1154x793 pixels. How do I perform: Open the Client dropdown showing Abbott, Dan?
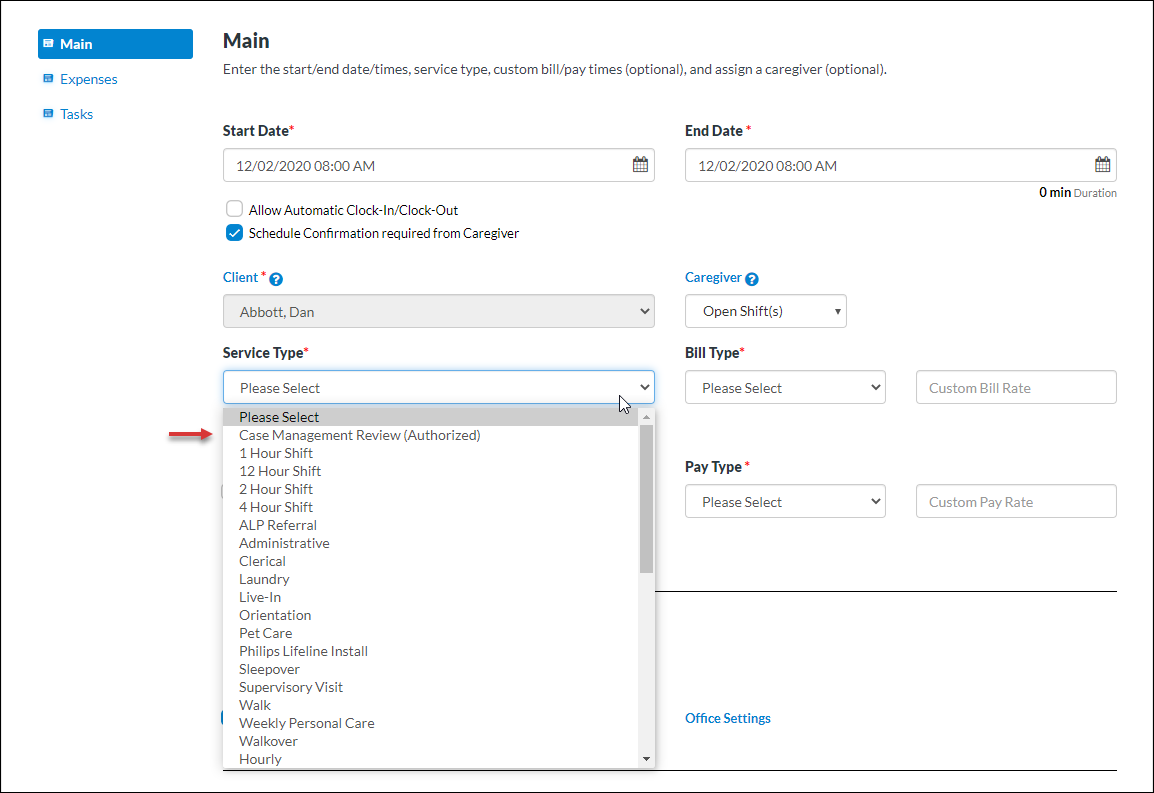(x=438, y=311)
